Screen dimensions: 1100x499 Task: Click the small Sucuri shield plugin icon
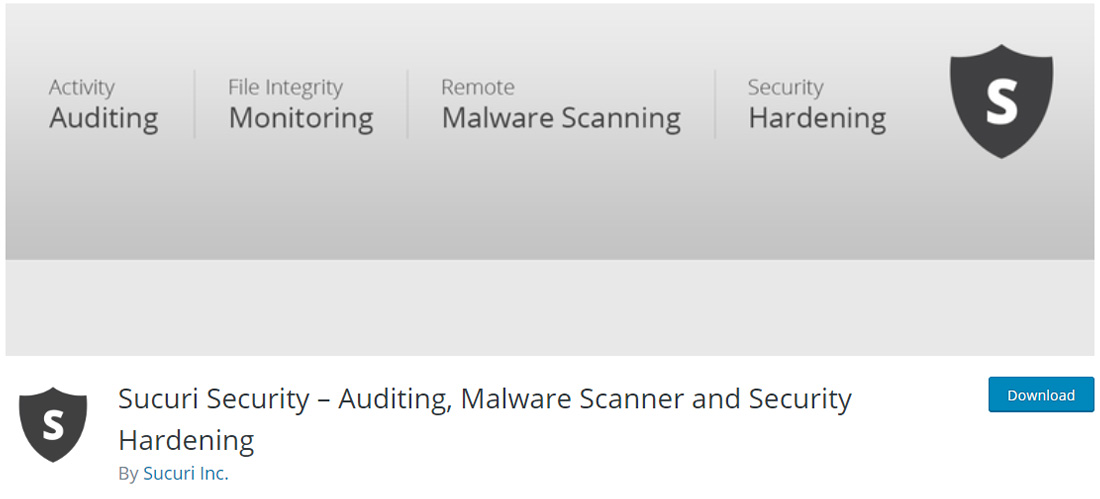tap(53, 425)
